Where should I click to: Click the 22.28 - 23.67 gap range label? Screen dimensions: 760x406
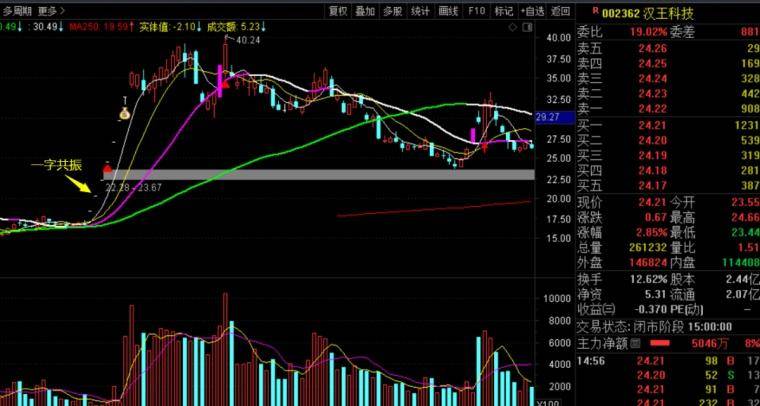click(x=133, y=187)
